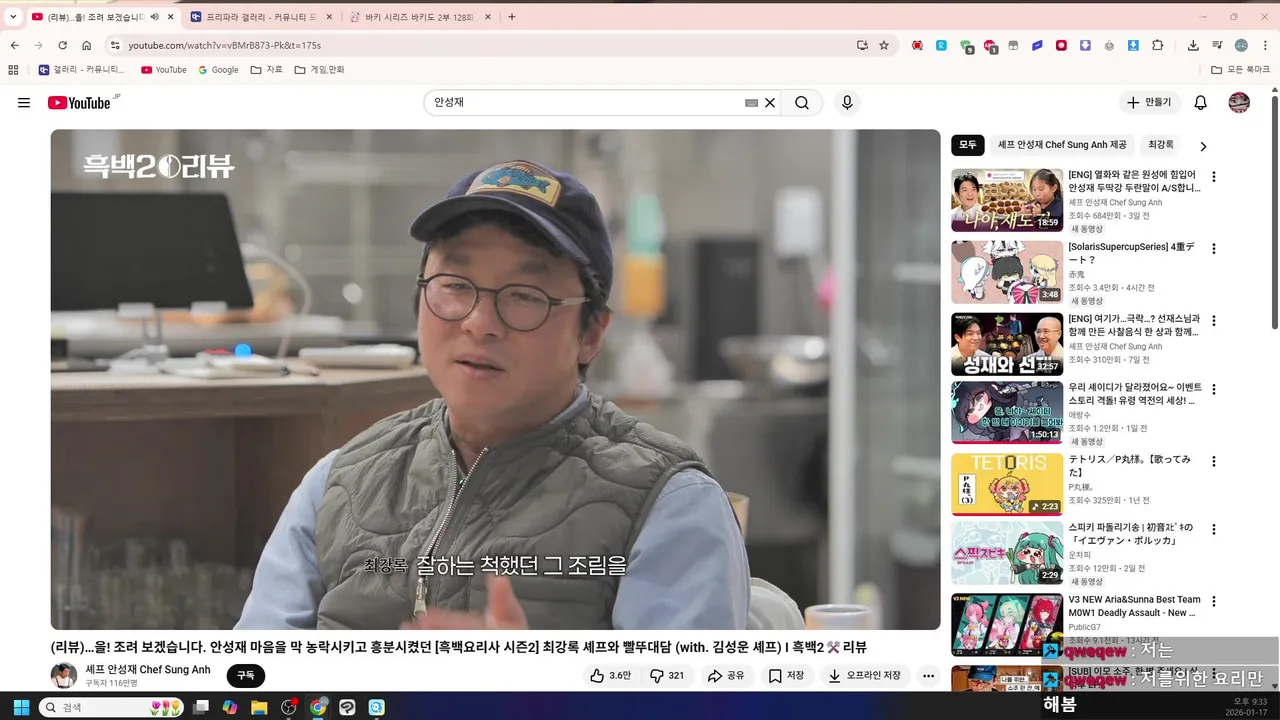
Task: Open the on-screen keyboard icon in search
Action: point(751,103)
